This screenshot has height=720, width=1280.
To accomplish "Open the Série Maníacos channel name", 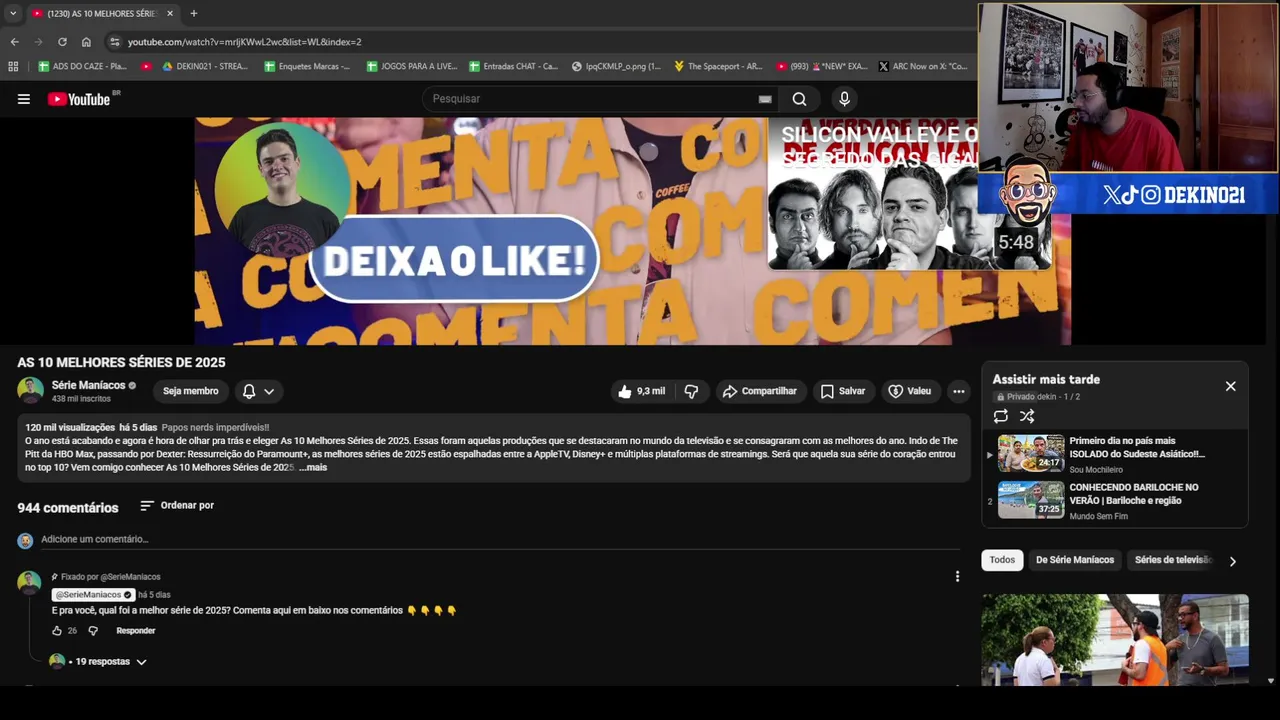I will click(x=88, y=385).
